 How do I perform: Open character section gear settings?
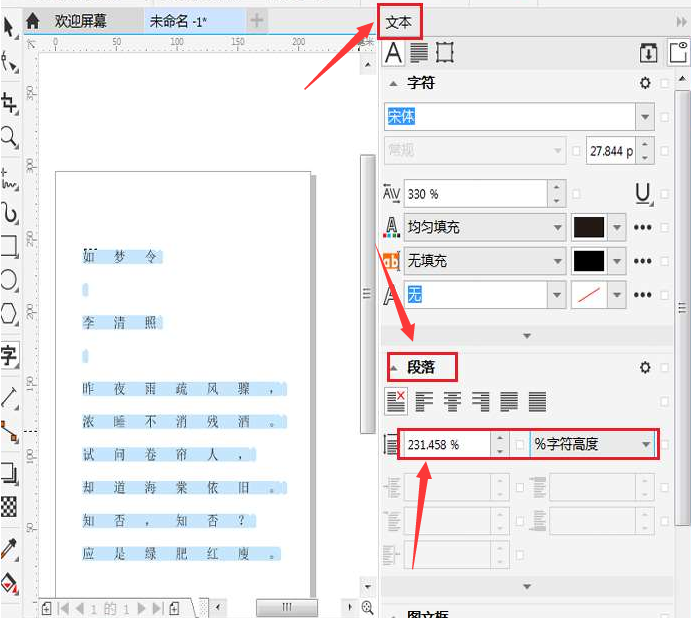coord(645,83)
